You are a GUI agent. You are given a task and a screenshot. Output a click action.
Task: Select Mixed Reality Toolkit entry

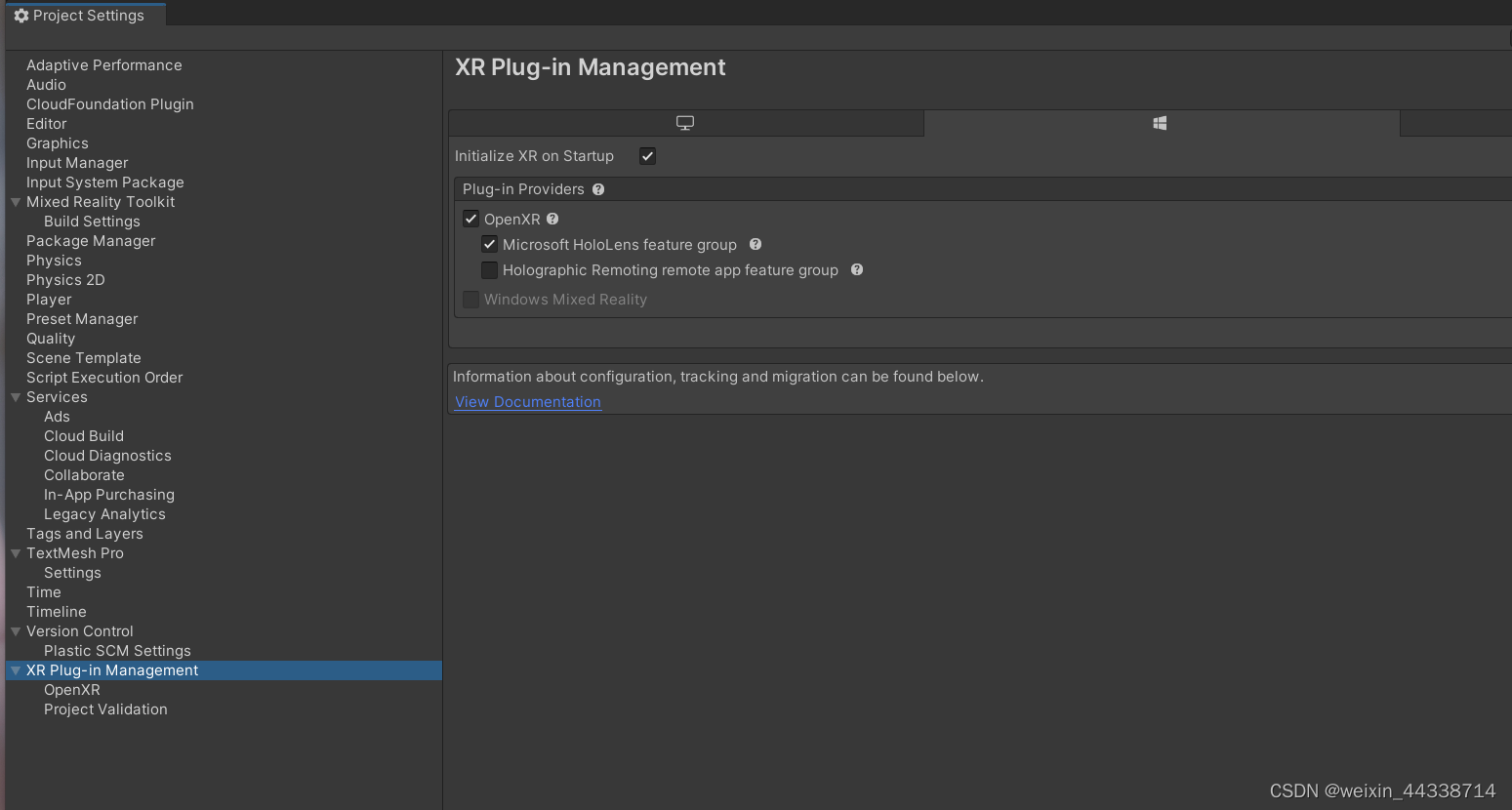pyautogui.click(x=101, y=202)
